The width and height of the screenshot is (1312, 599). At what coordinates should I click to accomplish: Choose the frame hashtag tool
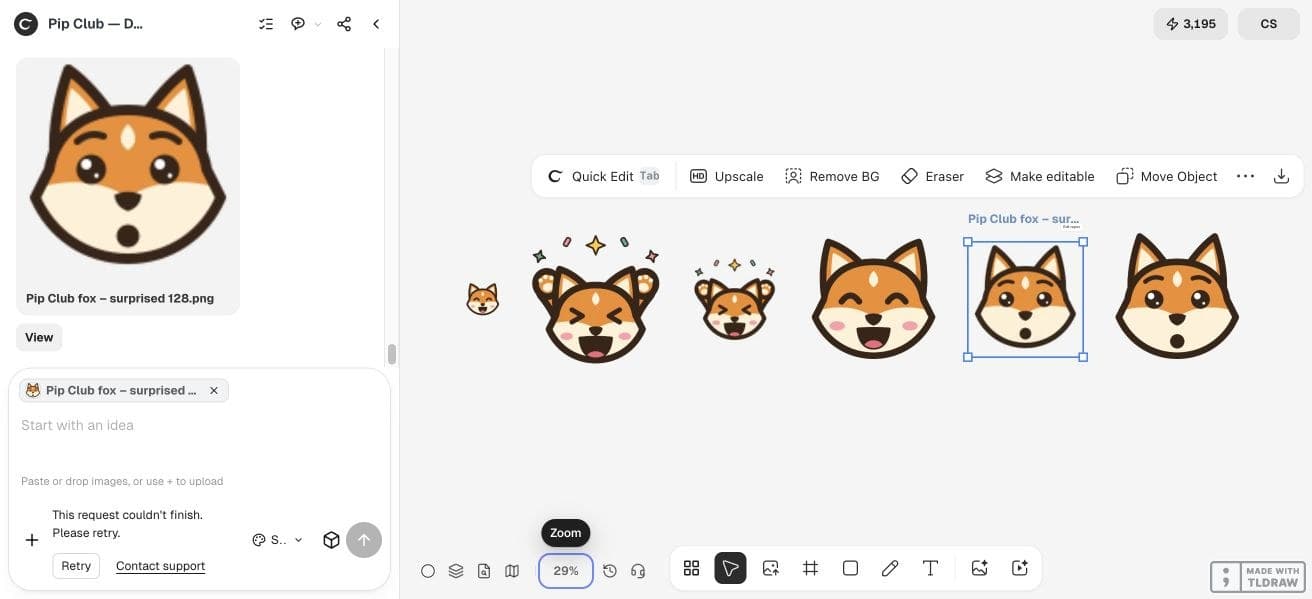point(811,568)
